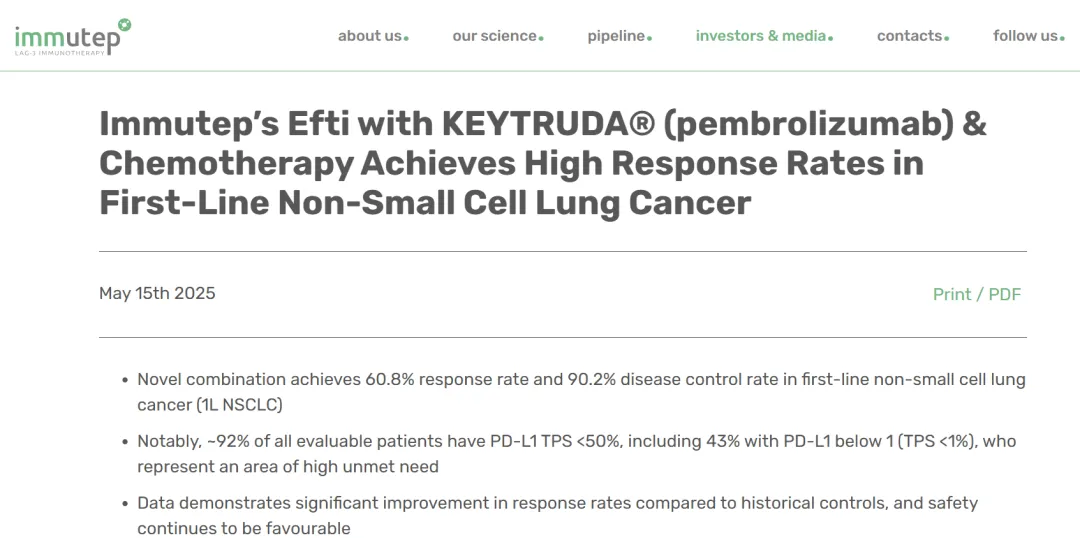Viewport: 1080px width, 538px height.
Task: Open the 'our science' menu
Action: tap(494, 36)
